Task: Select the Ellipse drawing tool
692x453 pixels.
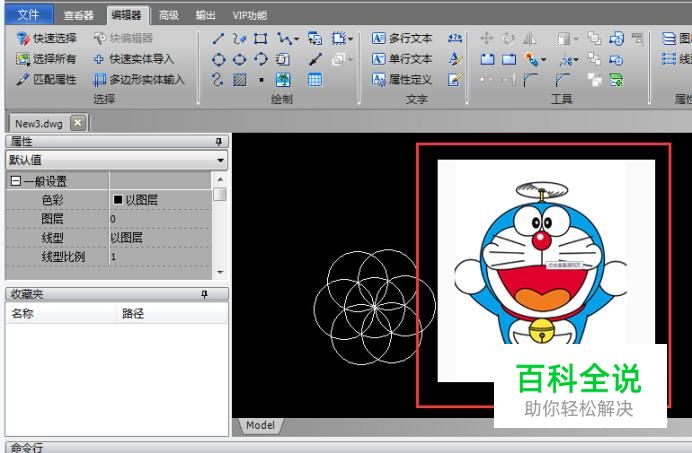Action: tap(240, 59)
